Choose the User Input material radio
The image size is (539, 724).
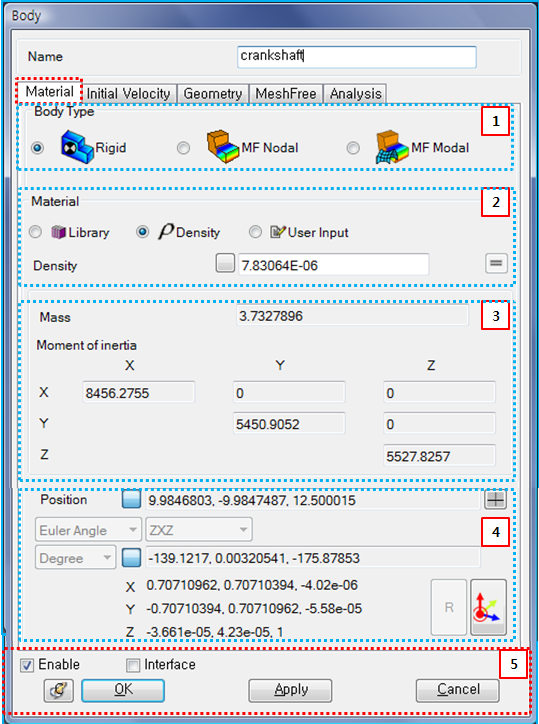255,232
